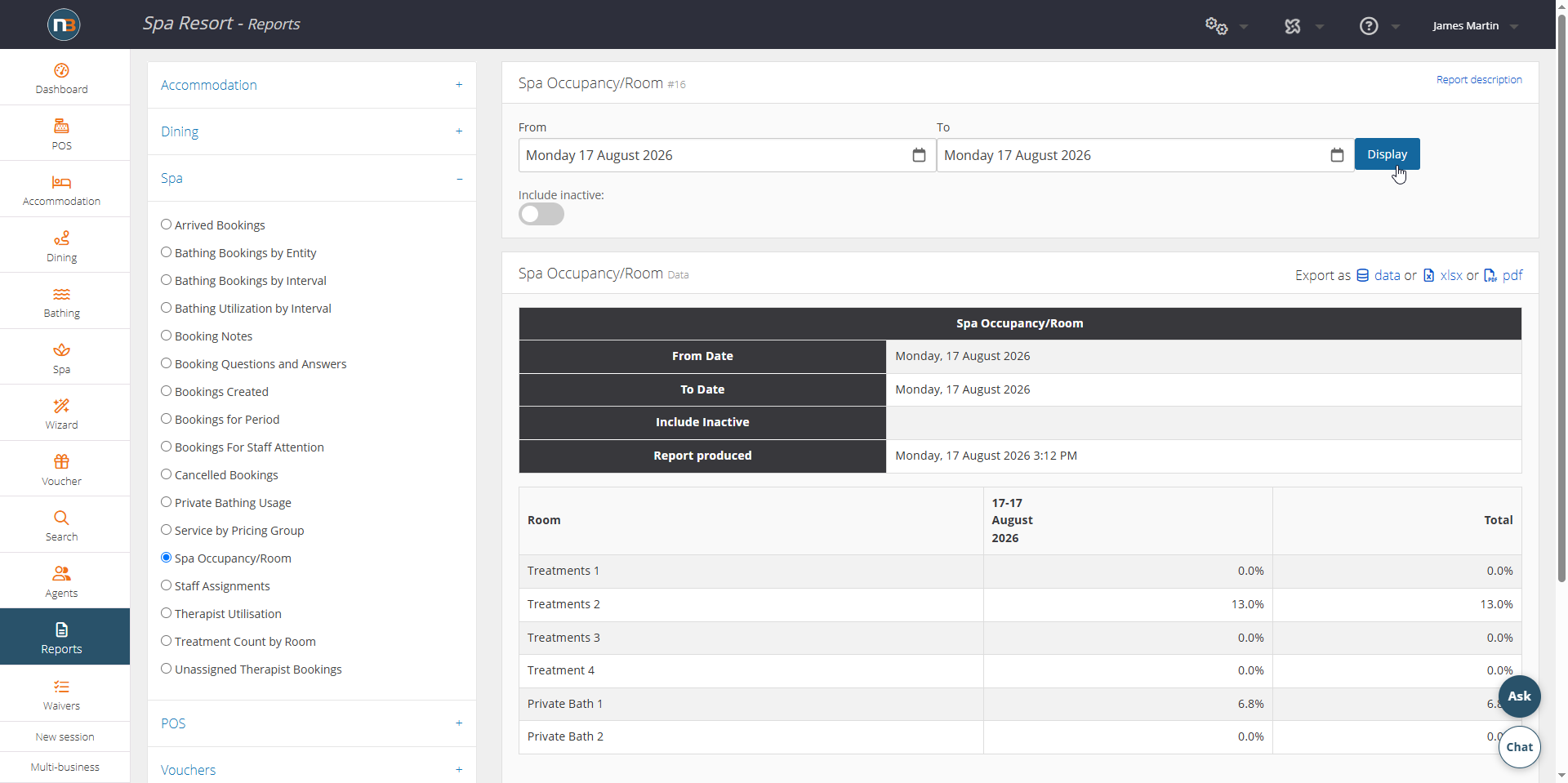Open the help question mark icon
This screenshot has width=1568, height=783.
(1369, 26)
